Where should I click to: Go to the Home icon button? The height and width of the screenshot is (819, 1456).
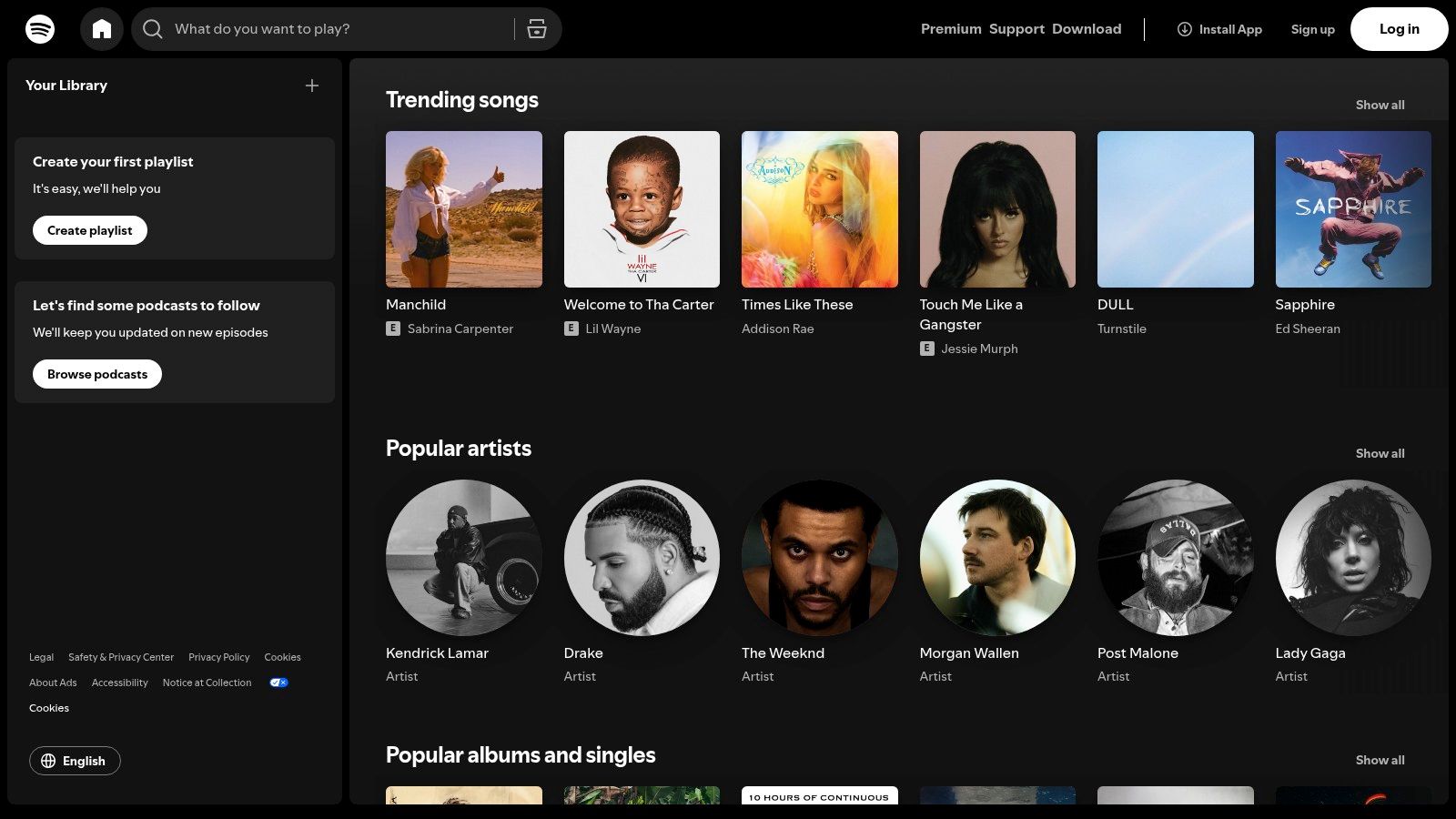click(x=102, y=29)
